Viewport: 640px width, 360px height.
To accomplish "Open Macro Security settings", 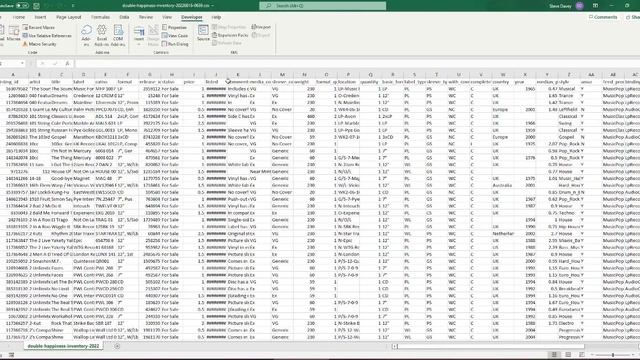I will [40, 44].
